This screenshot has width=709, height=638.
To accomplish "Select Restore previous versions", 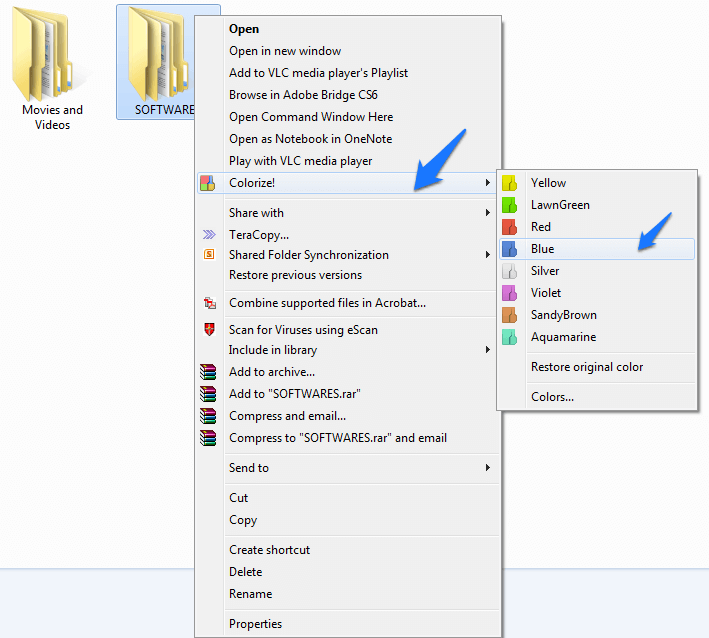I will [x=348, y=275].
